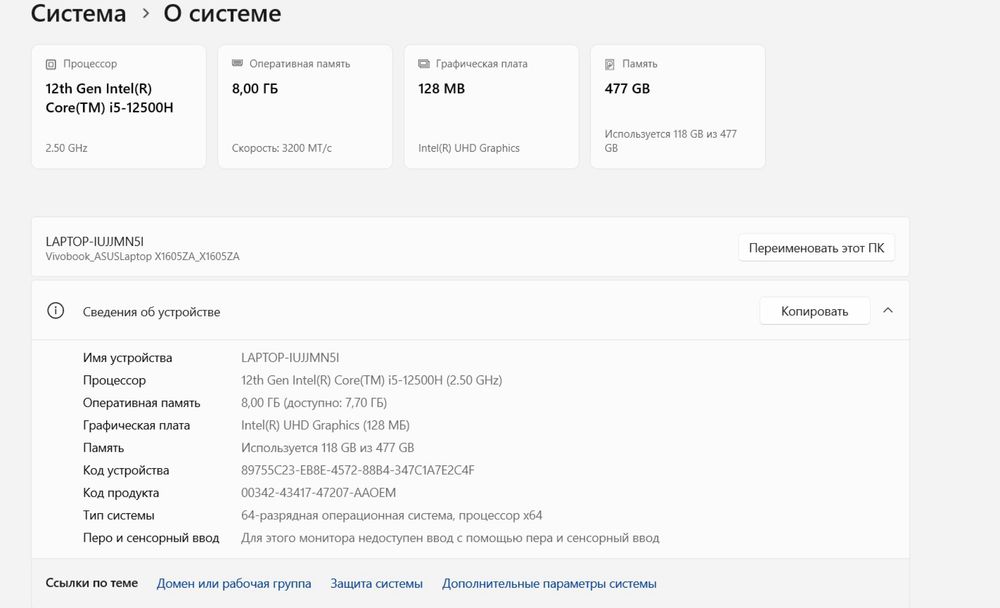Viewport: 1000px width, 608px height.
Task: Click LAPTOP-IUJJMN5I value in Имя устройства row
Action: coord(290,358)
